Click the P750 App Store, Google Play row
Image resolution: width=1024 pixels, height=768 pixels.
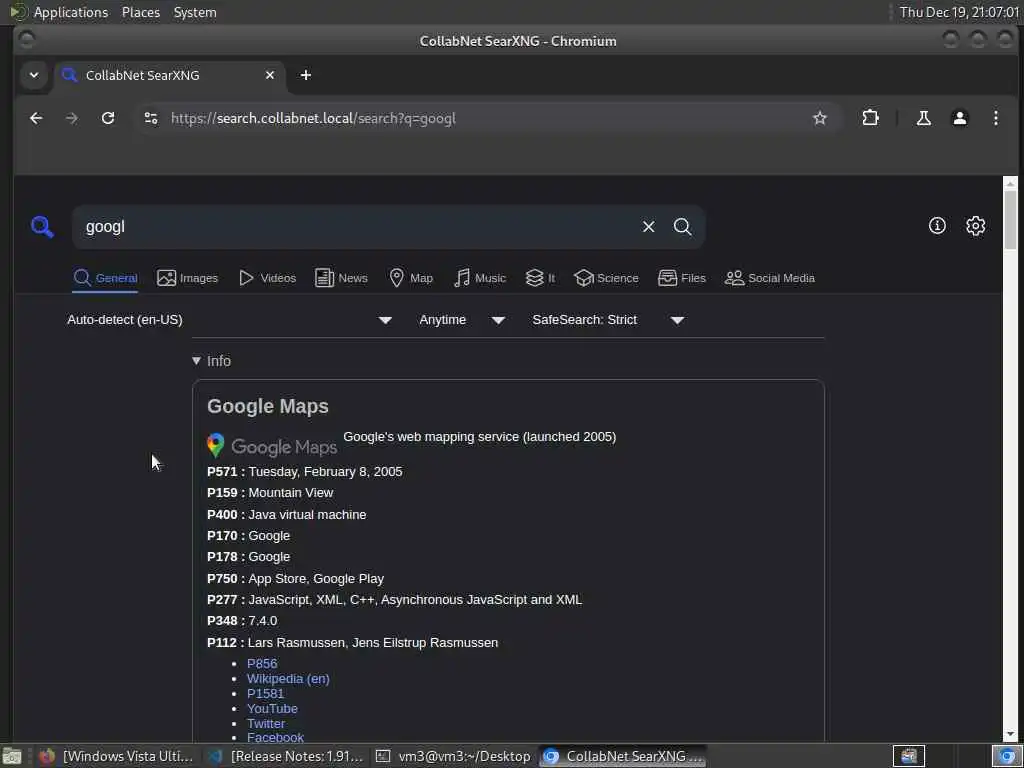(x=296, y=579)
